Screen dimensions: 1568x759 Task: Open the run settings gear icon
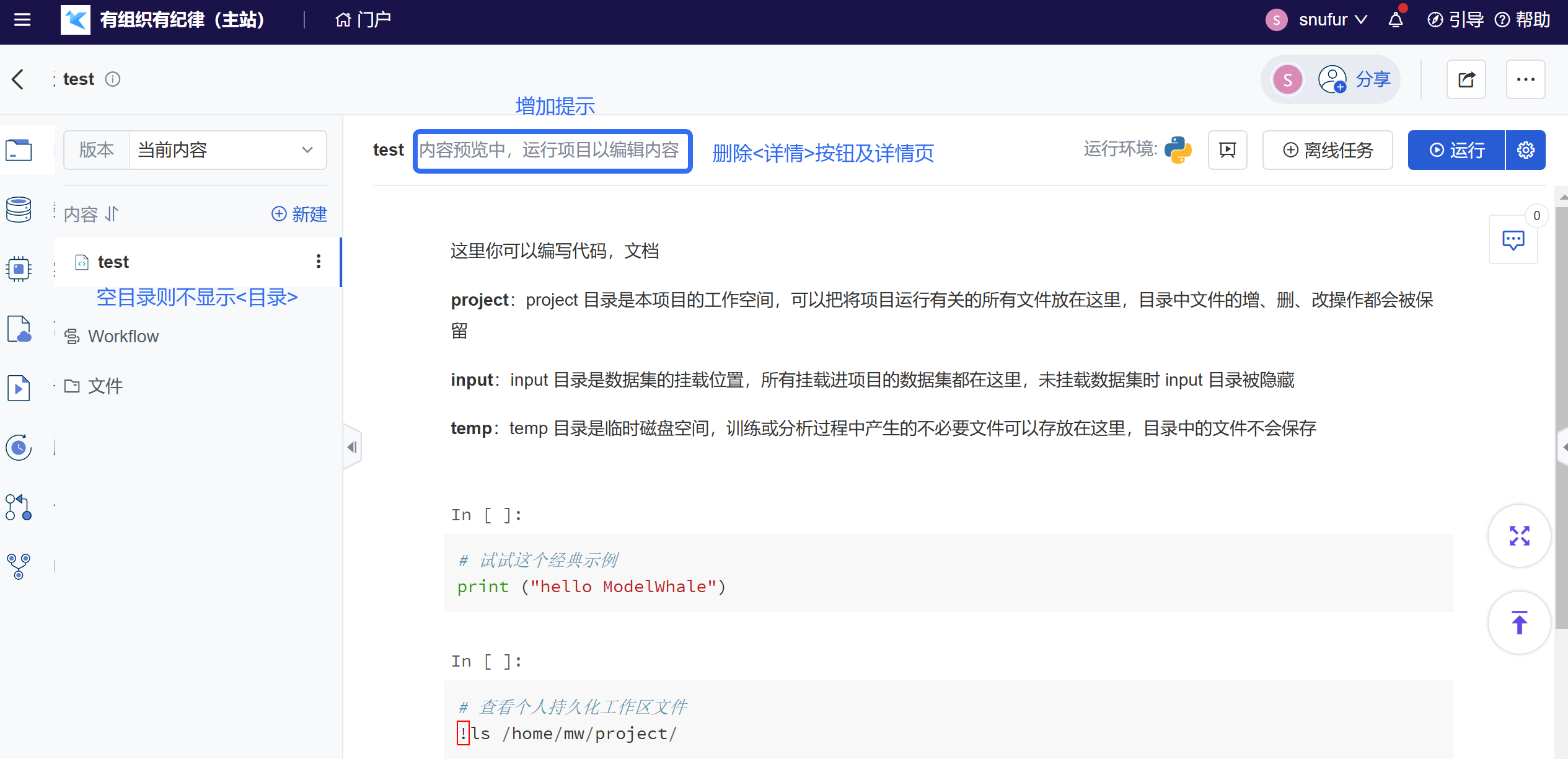1525,150
